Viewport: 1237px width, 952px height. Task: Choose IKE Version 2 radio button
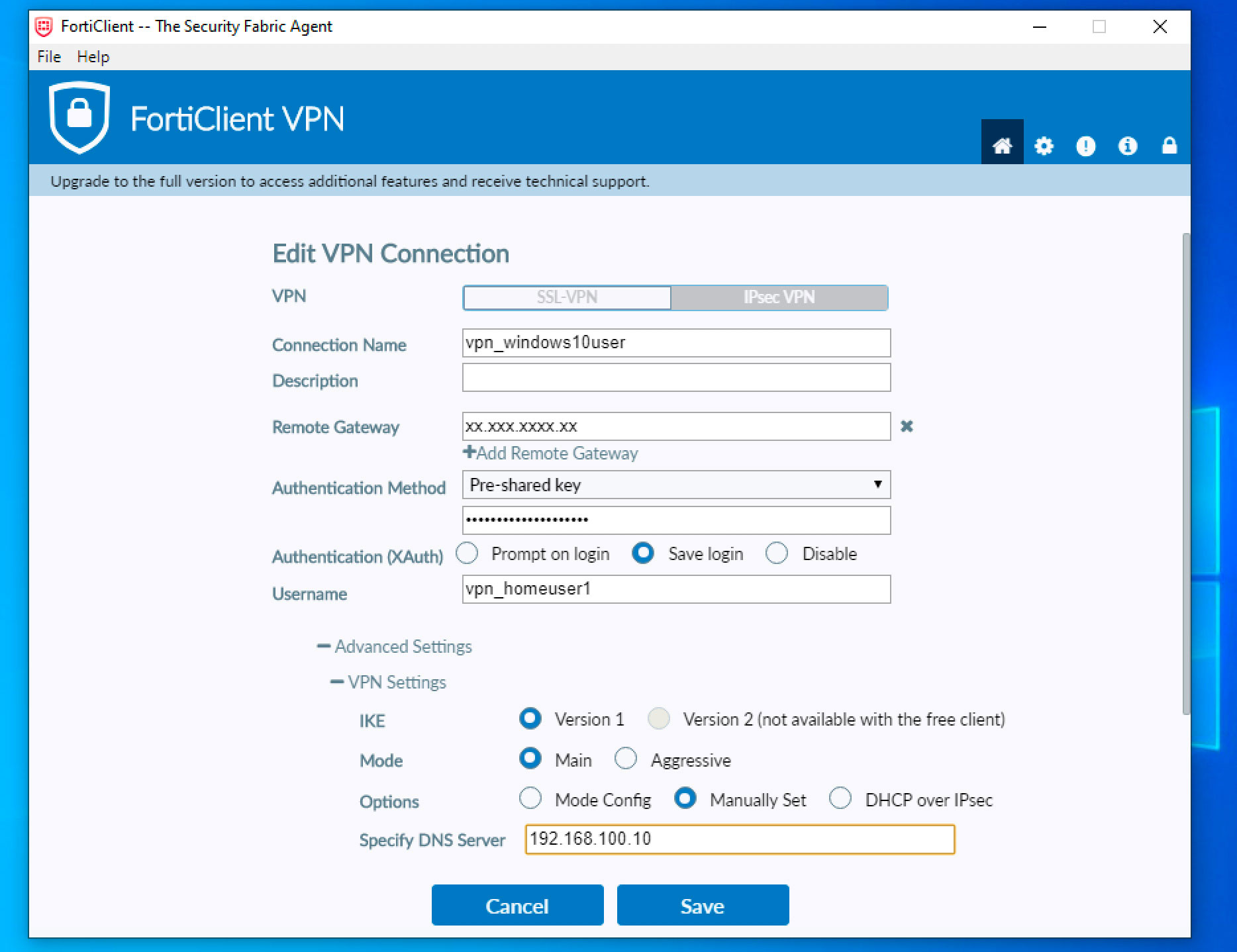point(659,718)
